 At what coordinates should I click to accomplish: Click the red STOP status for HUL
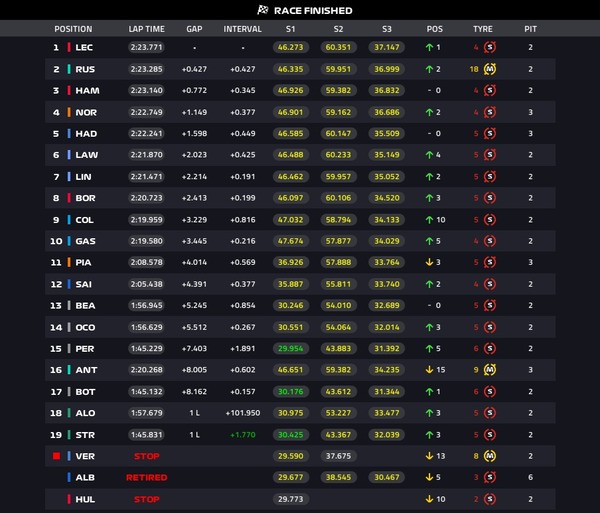147,499
